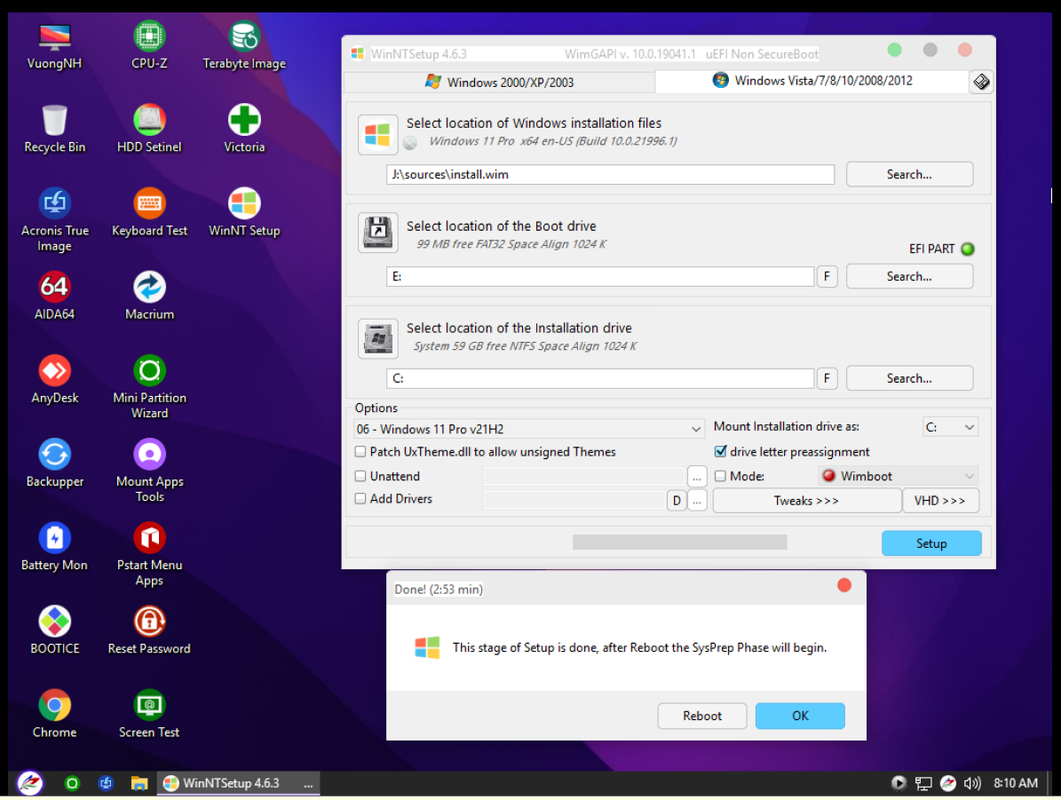Open the Recycle Bin icon
The image size is (1061, 800).
(54, 129)
